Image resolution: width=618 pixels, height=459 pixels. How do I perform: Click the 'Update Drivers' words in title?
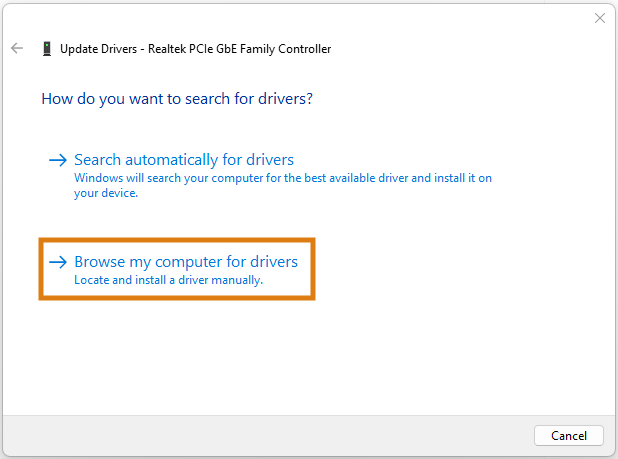pyautogui.click(x=99, y=49)
